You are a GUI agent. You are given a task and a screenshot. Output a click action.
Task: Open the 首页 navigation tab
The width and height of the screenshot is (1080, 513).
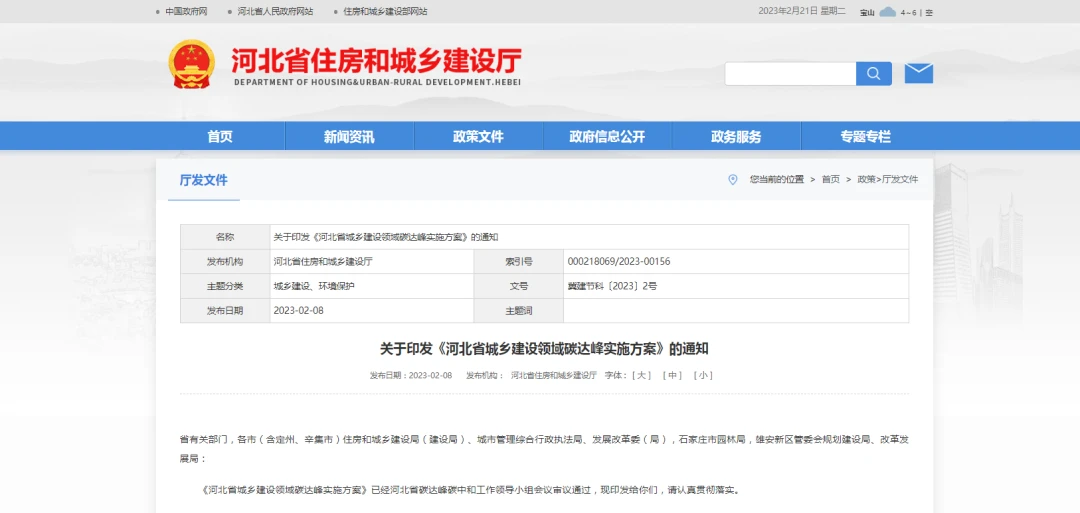(220, 137)
